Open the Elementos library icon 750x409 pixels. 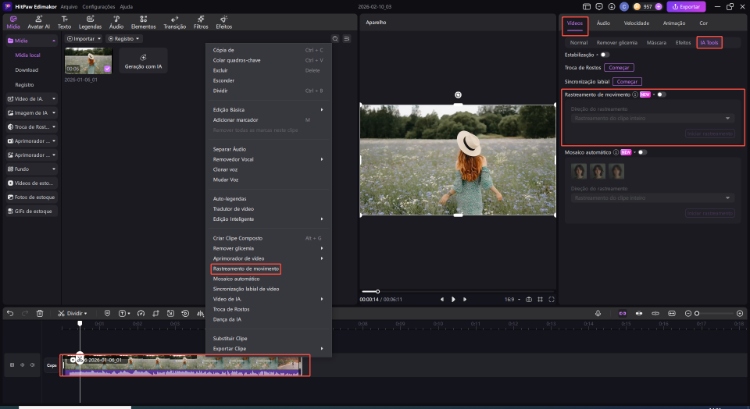click(x=143, y=22)
